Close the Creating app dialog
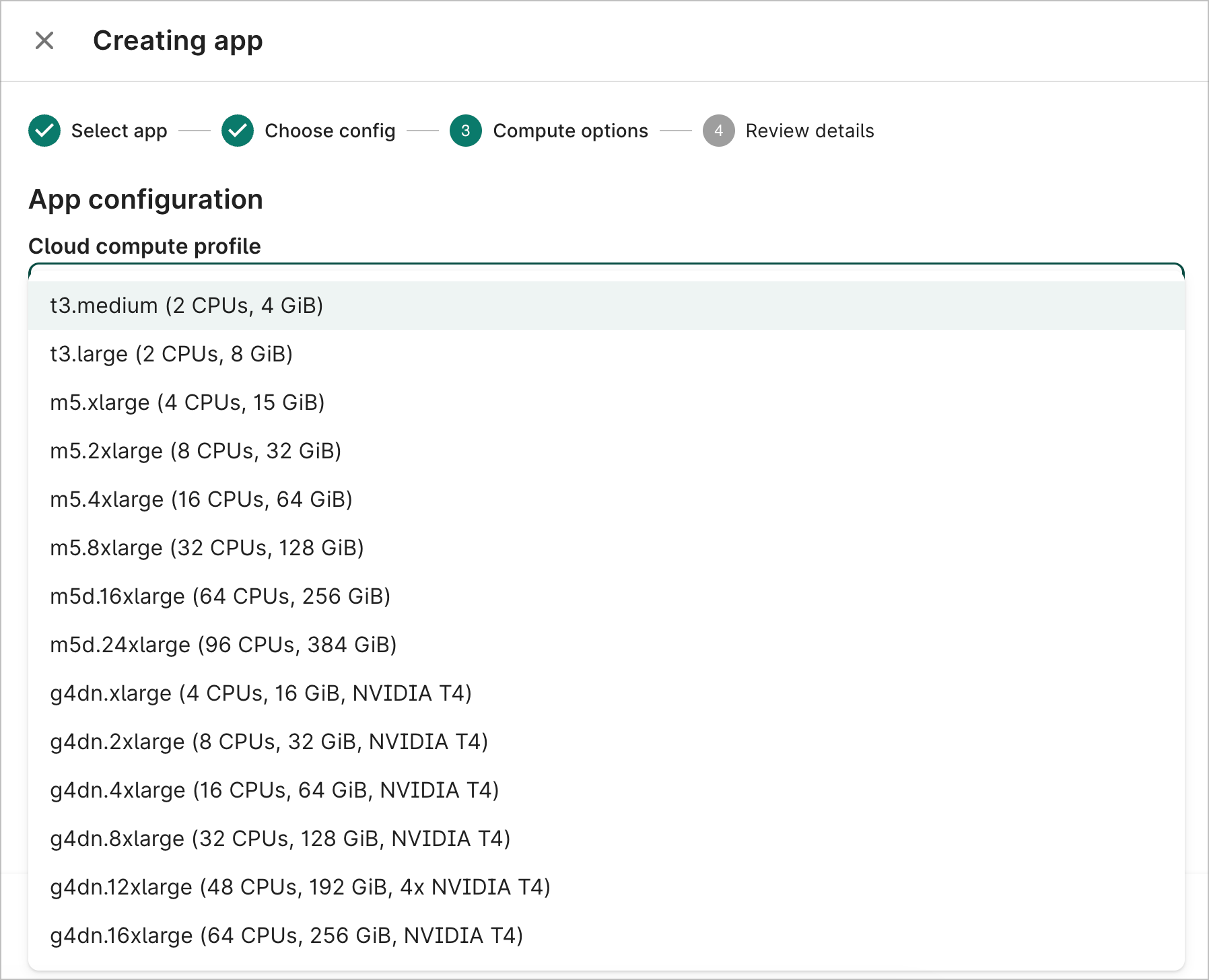The width and height of the screenshot is (1209, 980). (44, 41)
